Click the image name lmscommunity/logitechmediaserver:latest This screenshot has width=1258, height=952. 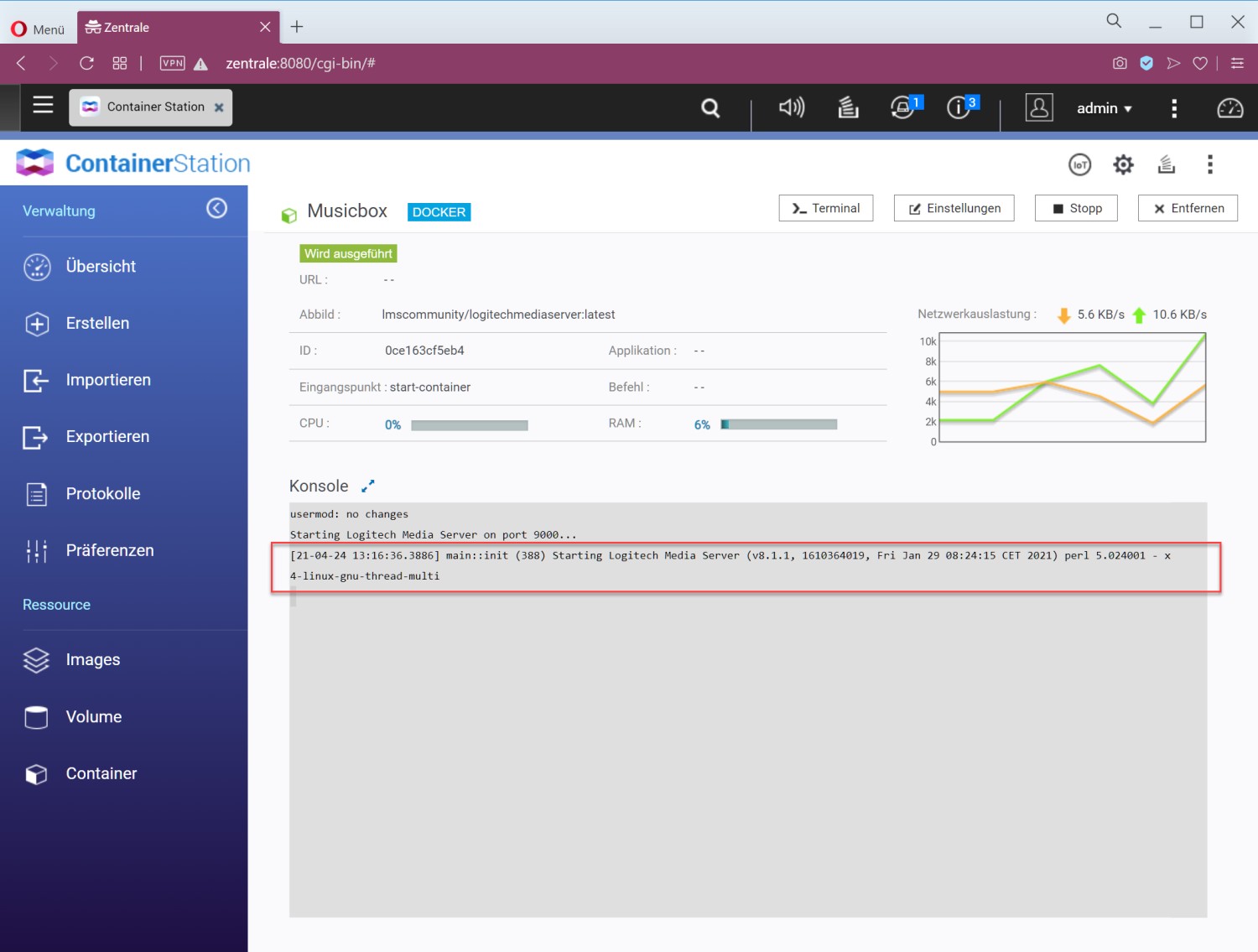coord(498,315)
